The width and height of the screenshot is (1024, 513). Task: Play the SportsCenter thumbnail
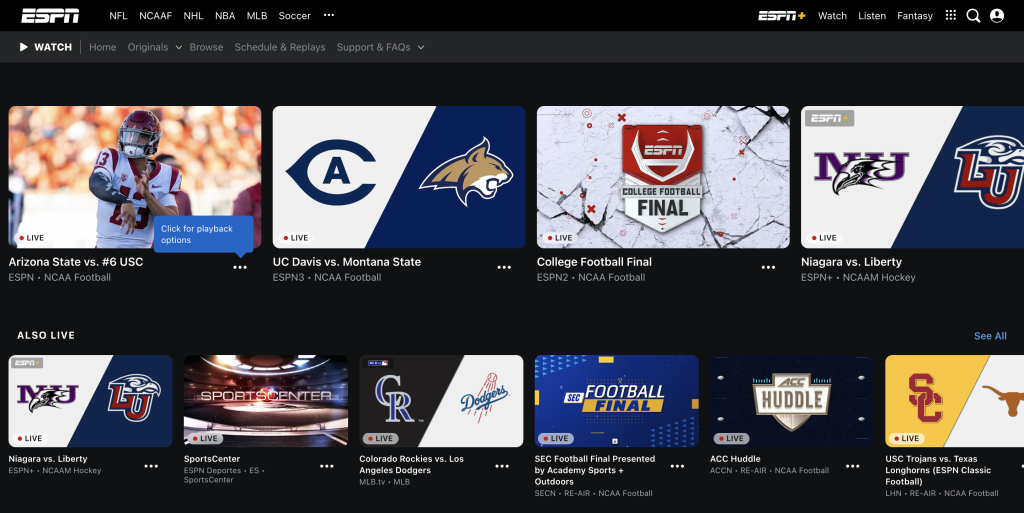pyautogui.click(x=266, y=401)
